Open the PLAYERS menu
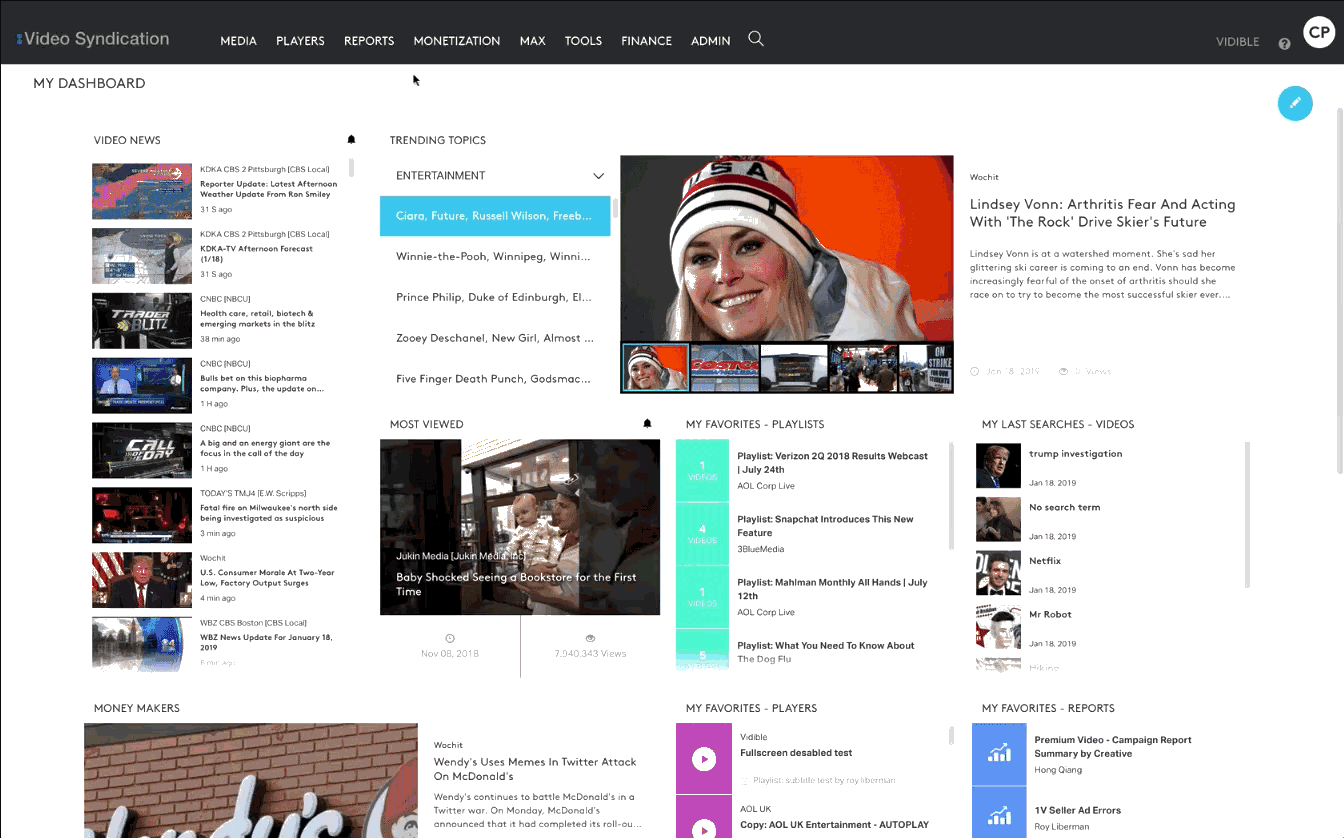The height and width of the screenshot is (838, 1344). tap(300, 41)
